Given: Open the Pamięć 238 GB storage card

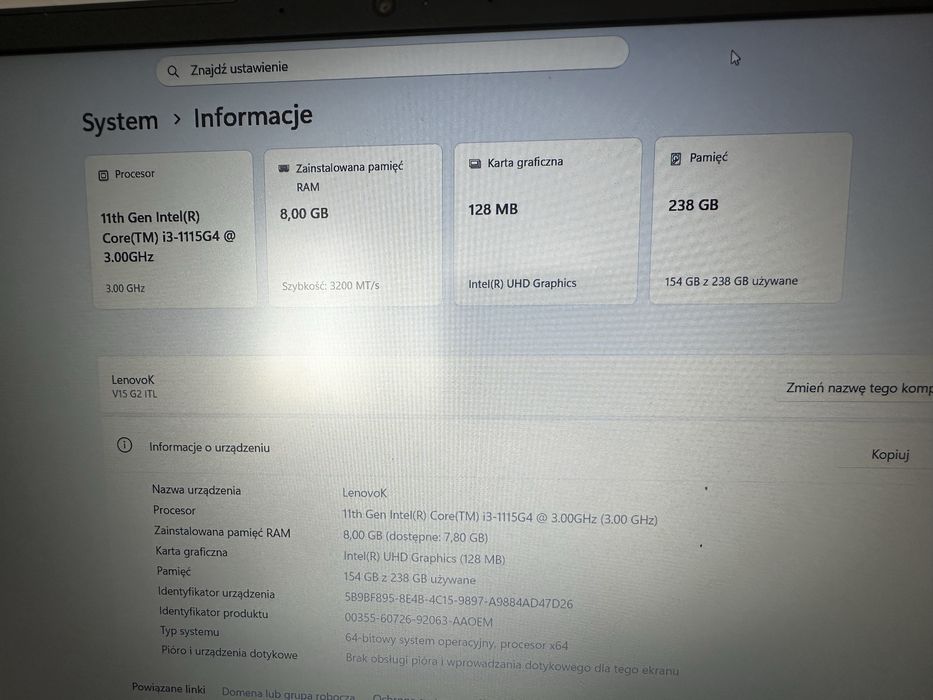Looking at the screenshot, I should [749, 218].
